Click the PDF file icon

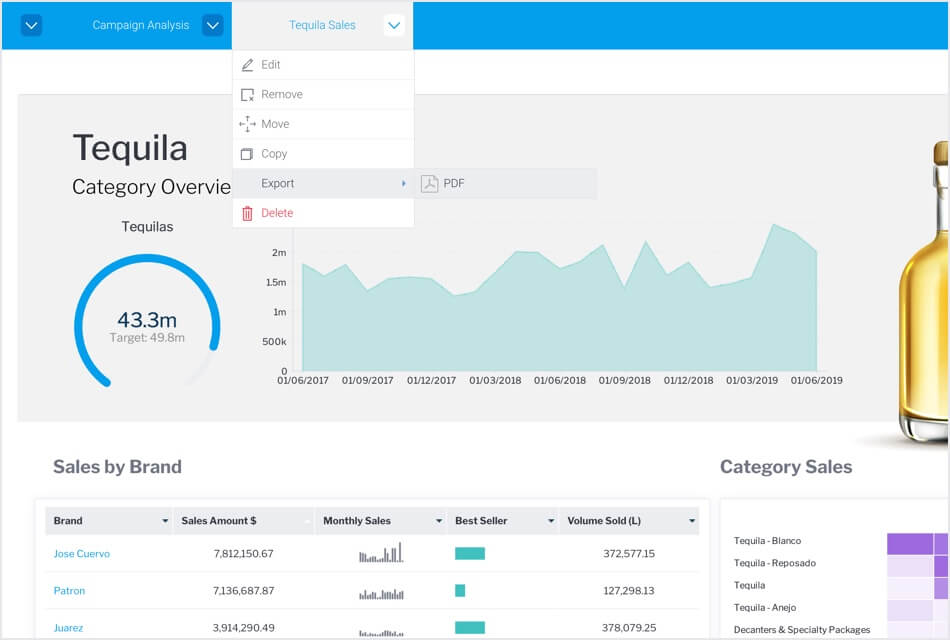[x=430, y=184]
